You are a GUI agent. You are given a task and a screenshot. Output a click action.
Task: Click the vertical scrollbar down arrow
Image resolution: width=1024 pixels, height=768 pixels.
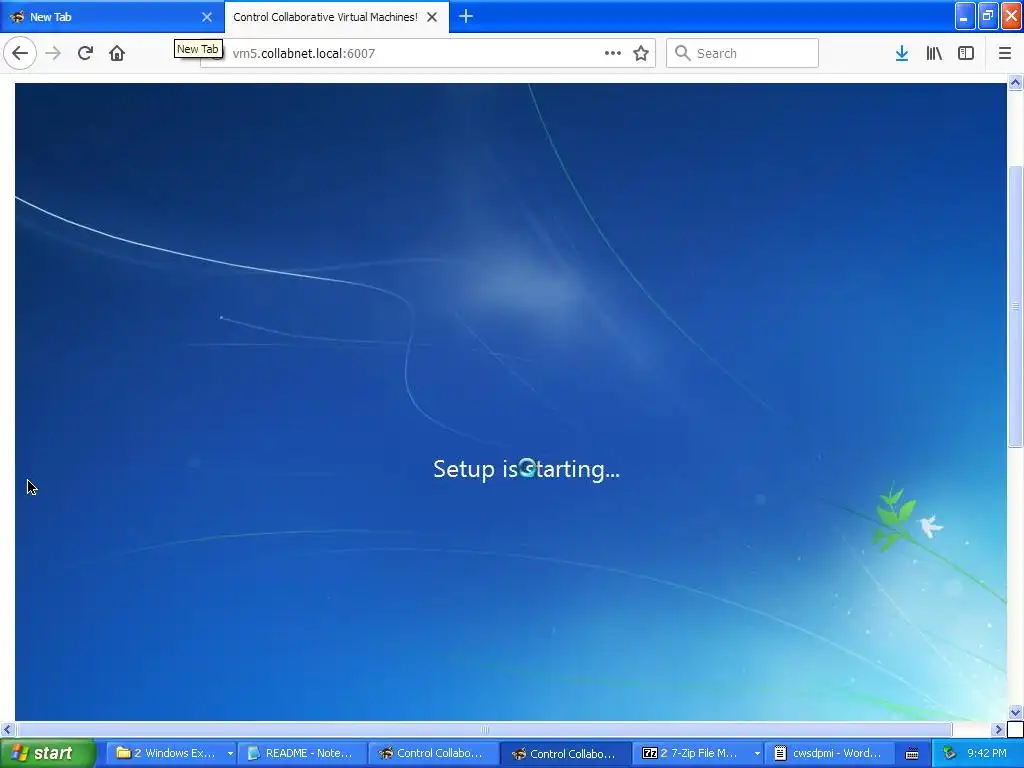[1016, 712]
